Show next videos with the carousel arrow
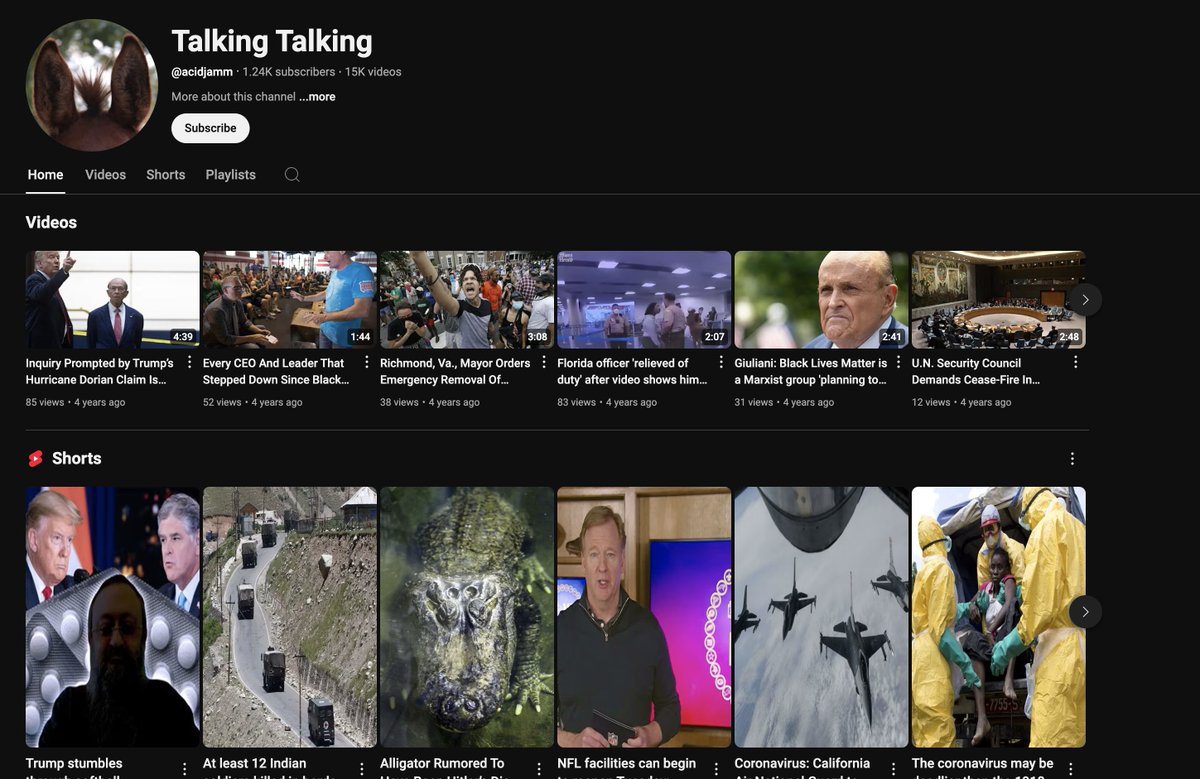 tap(1085, 299)
